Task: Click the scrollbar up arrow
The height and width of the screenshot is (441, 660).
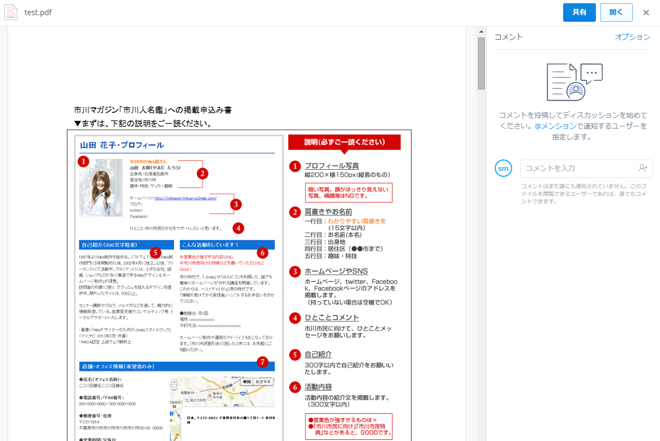Action: 481,32
